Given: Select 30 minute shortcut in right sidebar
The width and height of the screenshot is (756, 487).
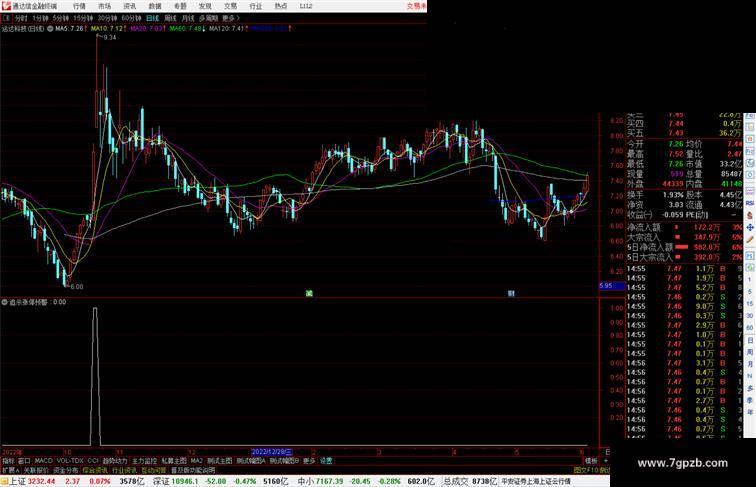Looking at the screenshot, I should [x=750, y=316].
